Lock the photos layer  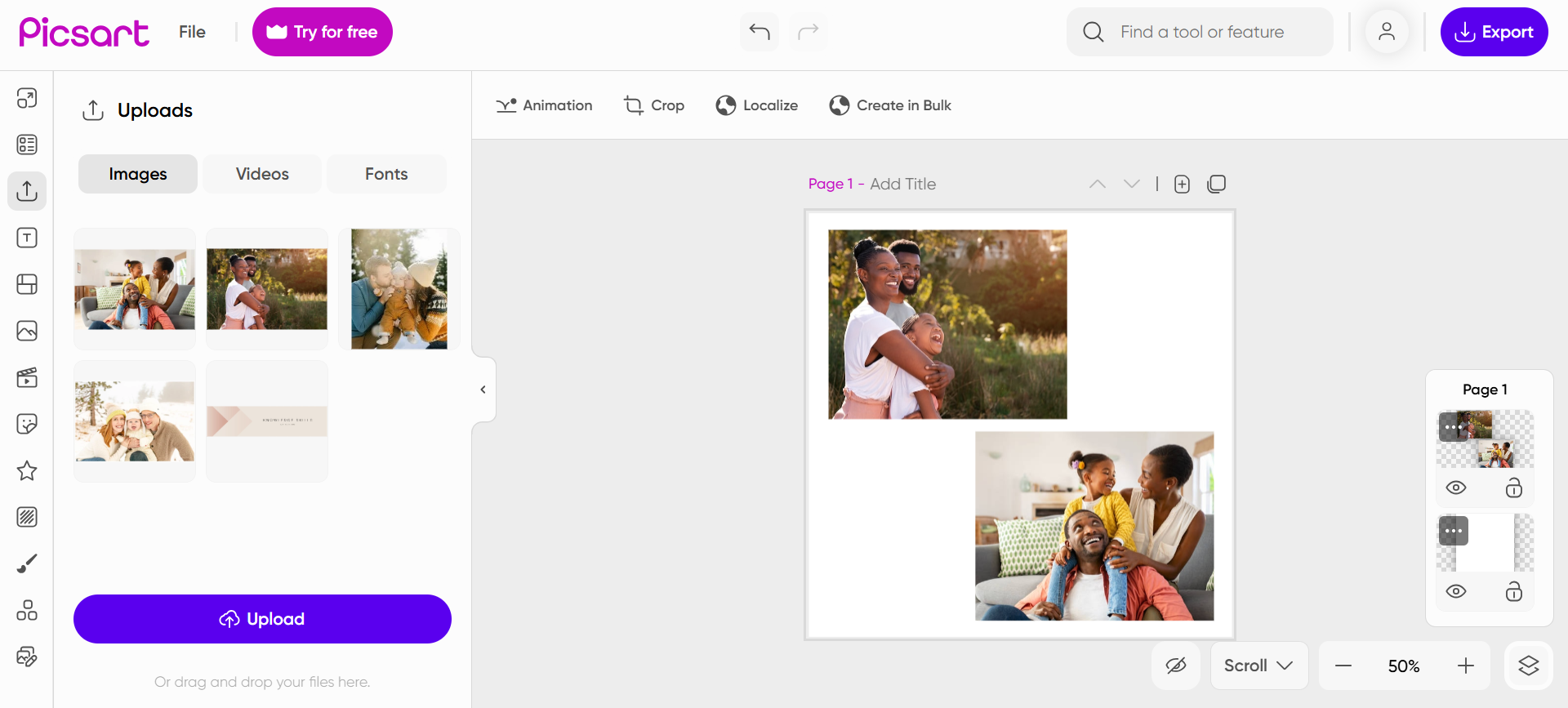pyautogui.click(x=1514, y=488)
